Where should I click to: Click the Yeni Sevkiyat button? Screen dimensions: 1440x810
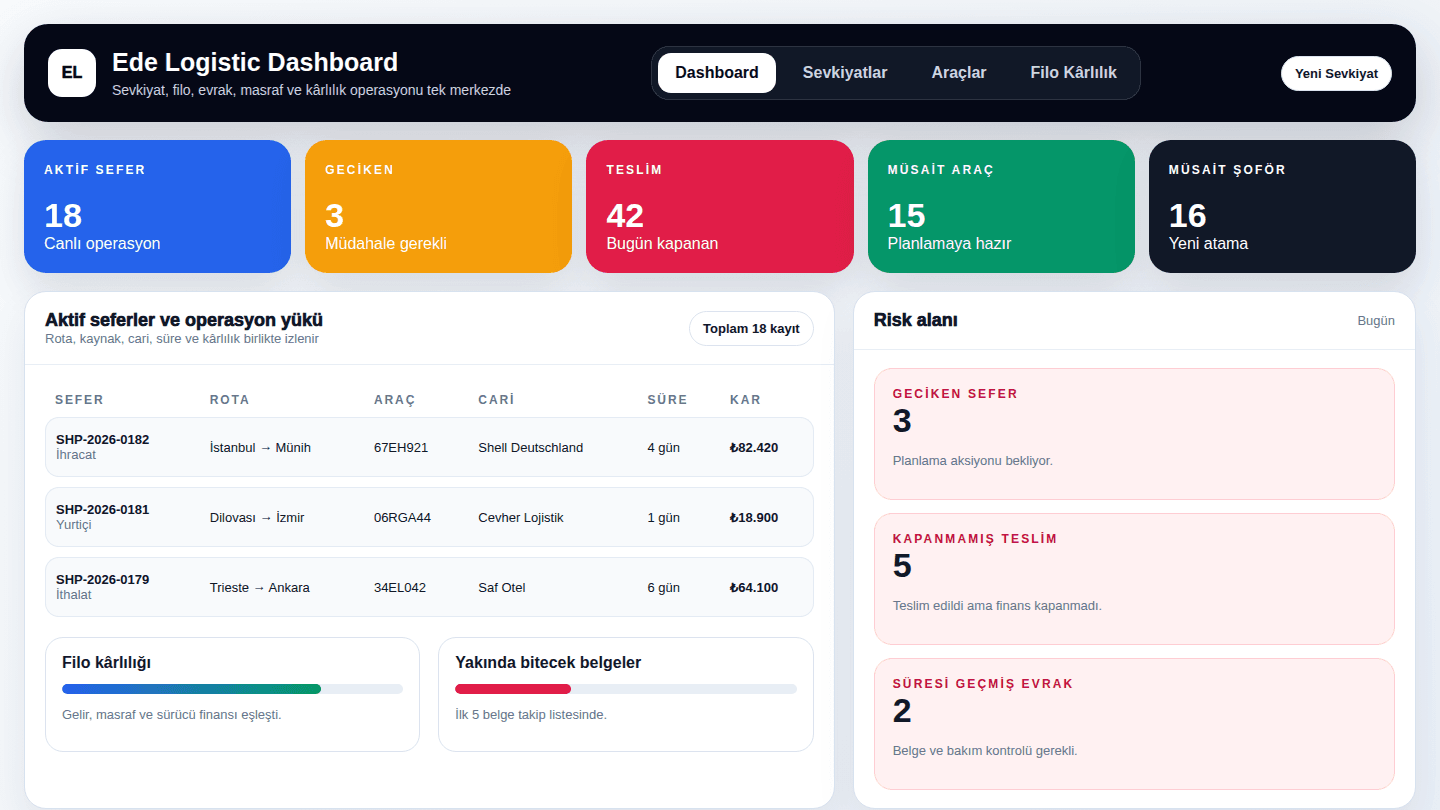pos(1336,73)
